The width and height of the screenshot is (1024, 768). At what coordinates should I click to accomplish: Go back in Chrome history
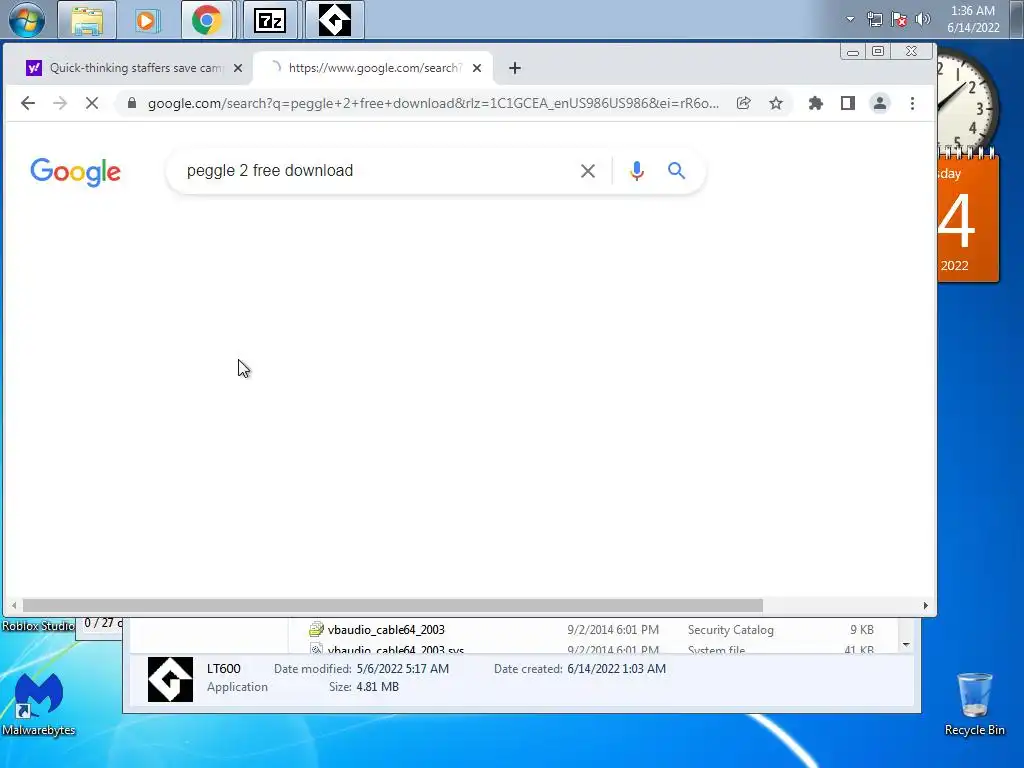point(28,103)
